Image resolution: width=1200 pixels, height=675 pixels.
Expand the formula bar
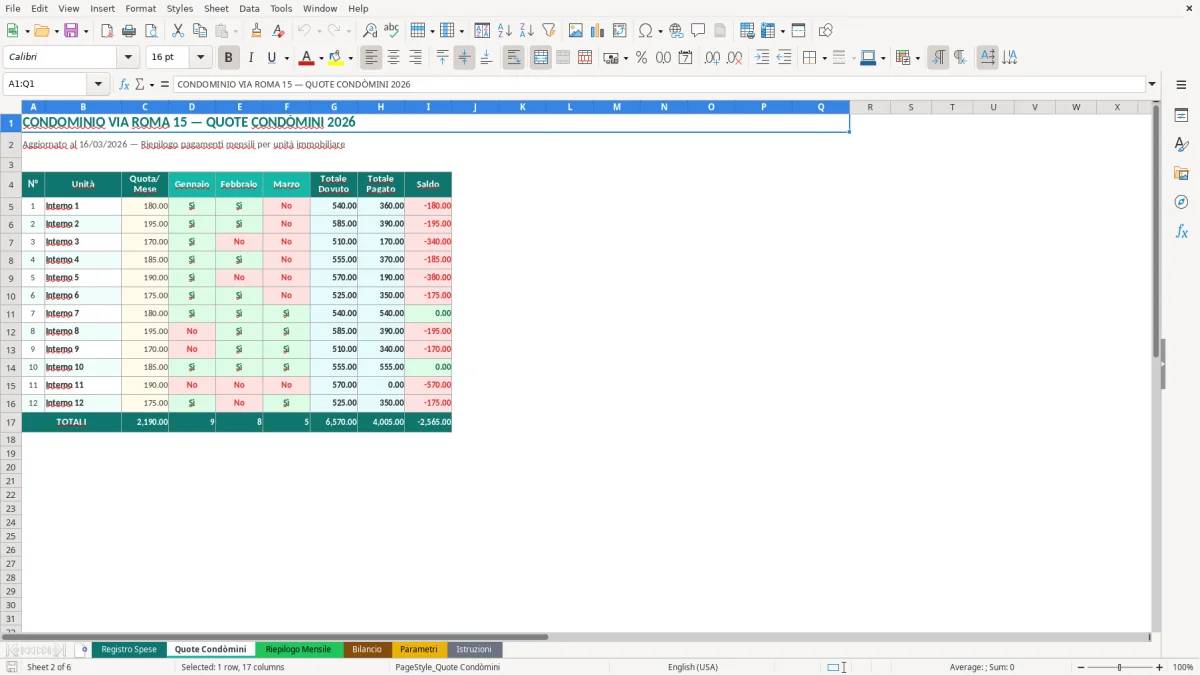1152,85
